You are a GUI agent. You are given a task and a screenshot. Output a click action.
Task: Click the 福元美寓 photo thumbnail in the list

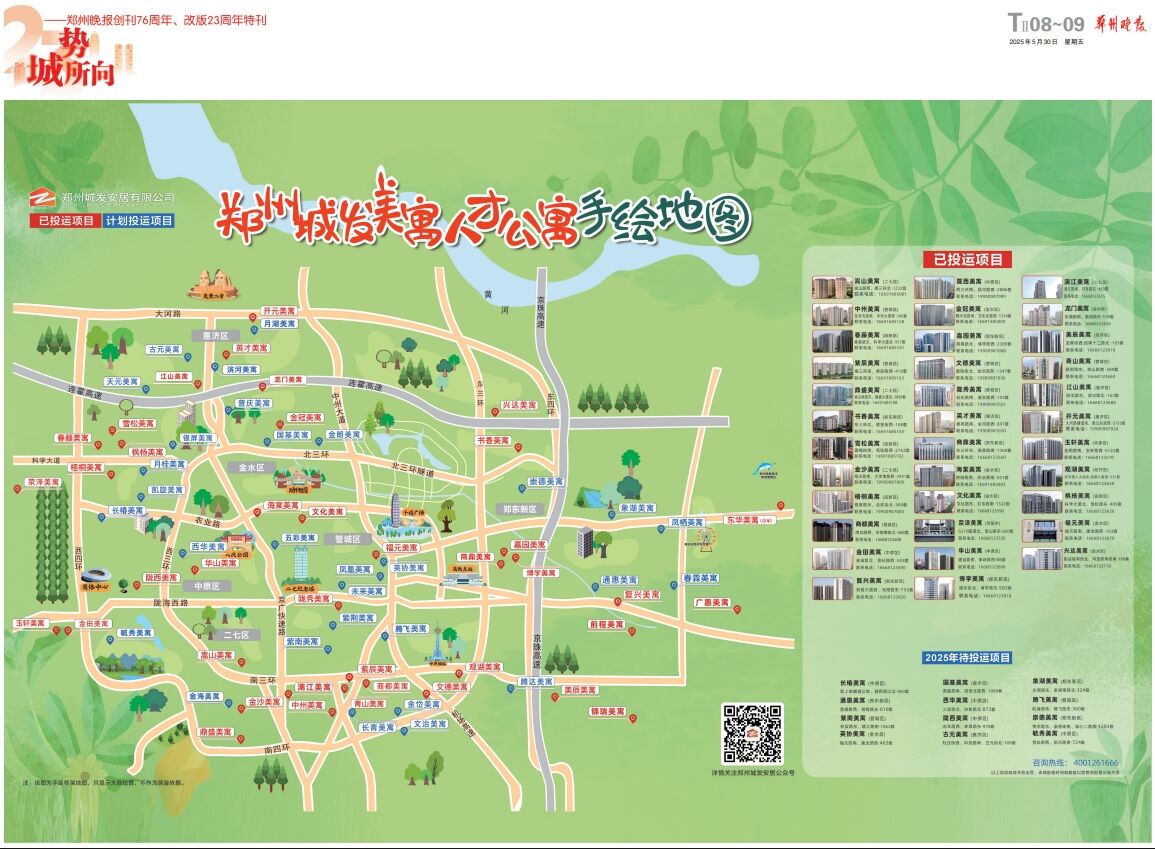(1042, 530)
